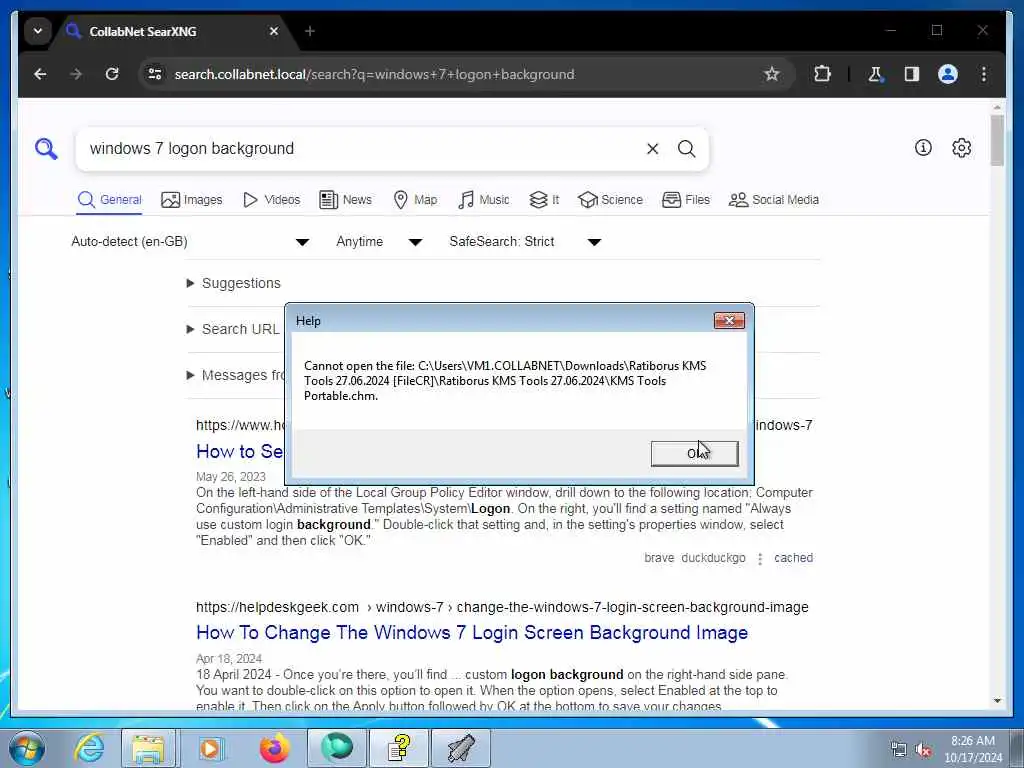Switch to the Social Media category
Image resolution: width=1024 pixels, height=768 pixels.
pyautogui.click(x=774, y=200)
